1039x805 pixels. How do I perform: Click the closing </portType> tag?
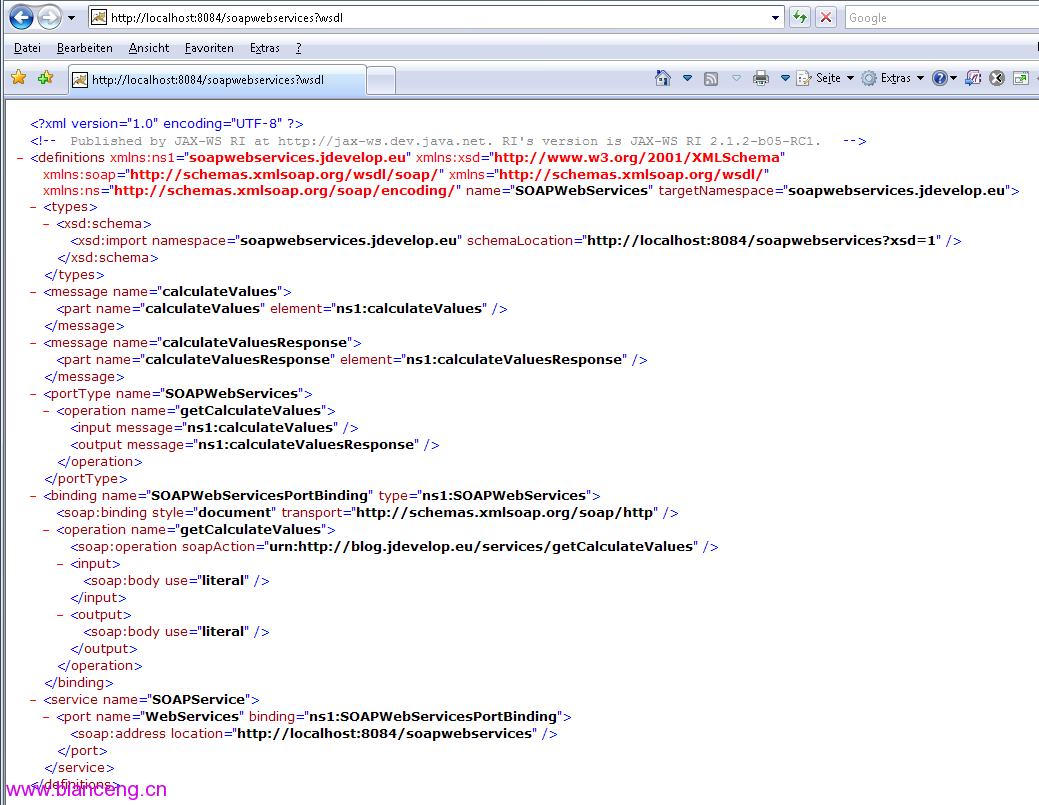tap(85, 478)
